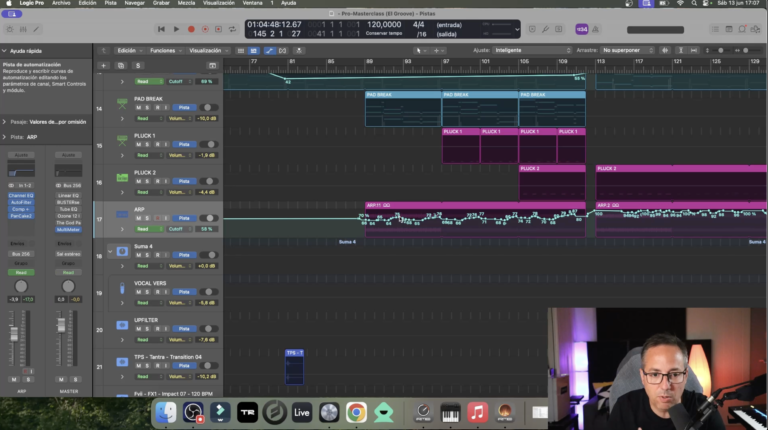The image size is (768, 430).
Task: Open Ableton Live from the dock
Action: [x=301, y=412]
